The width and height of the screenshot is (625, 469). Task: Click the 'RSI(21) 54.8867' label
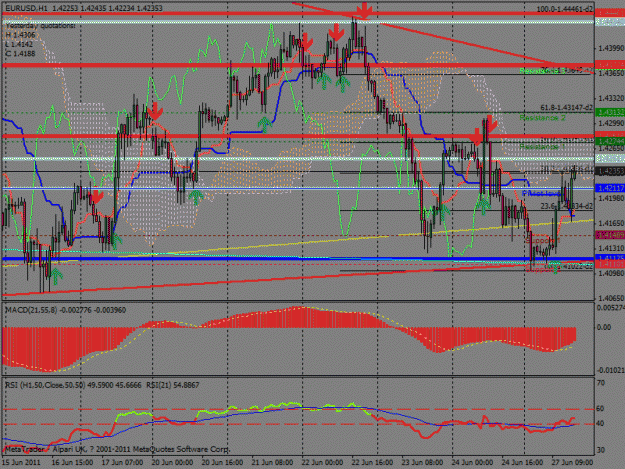173,385
